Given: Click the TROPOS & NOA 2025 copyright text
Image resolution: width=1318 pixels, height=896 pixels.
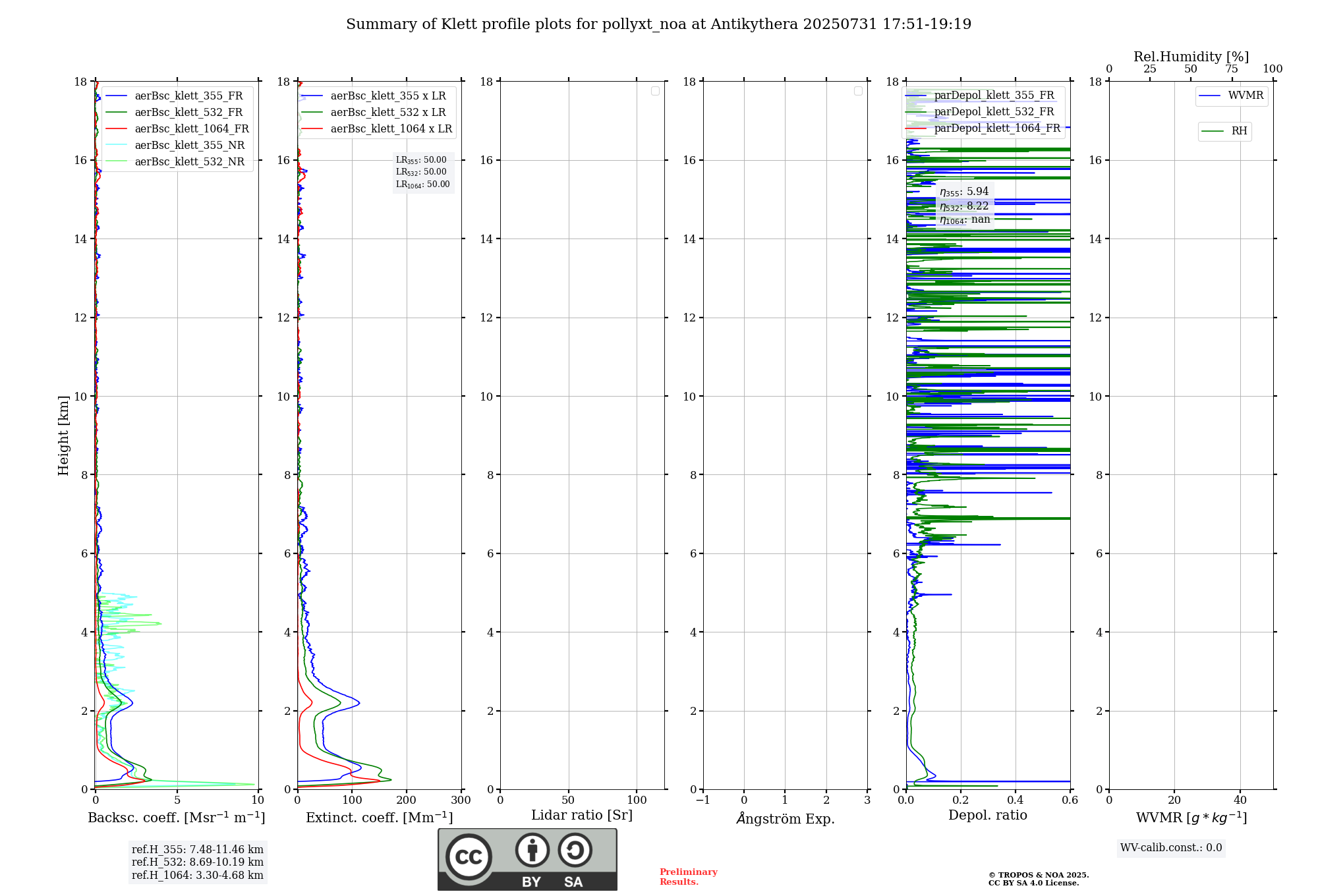Looking at the screenshot, I should [1039, 876].
